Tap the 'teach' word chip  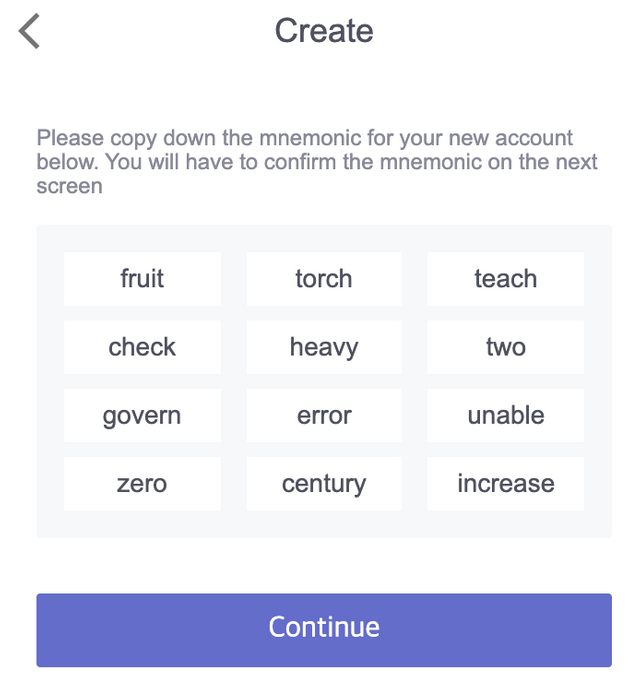(x=505, y=279)
